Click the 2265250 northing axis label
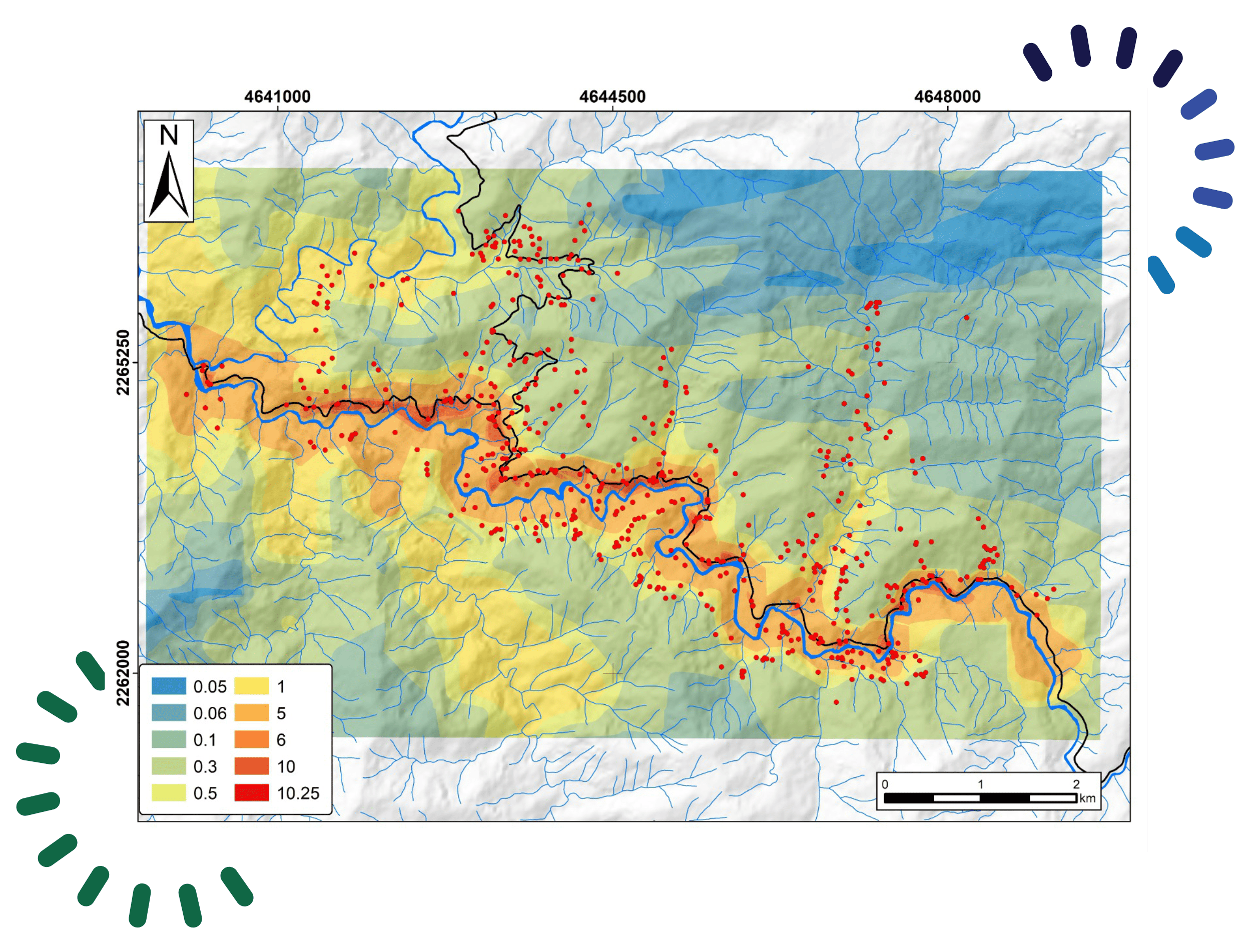The image size is (1251, 952). point(123,362)
